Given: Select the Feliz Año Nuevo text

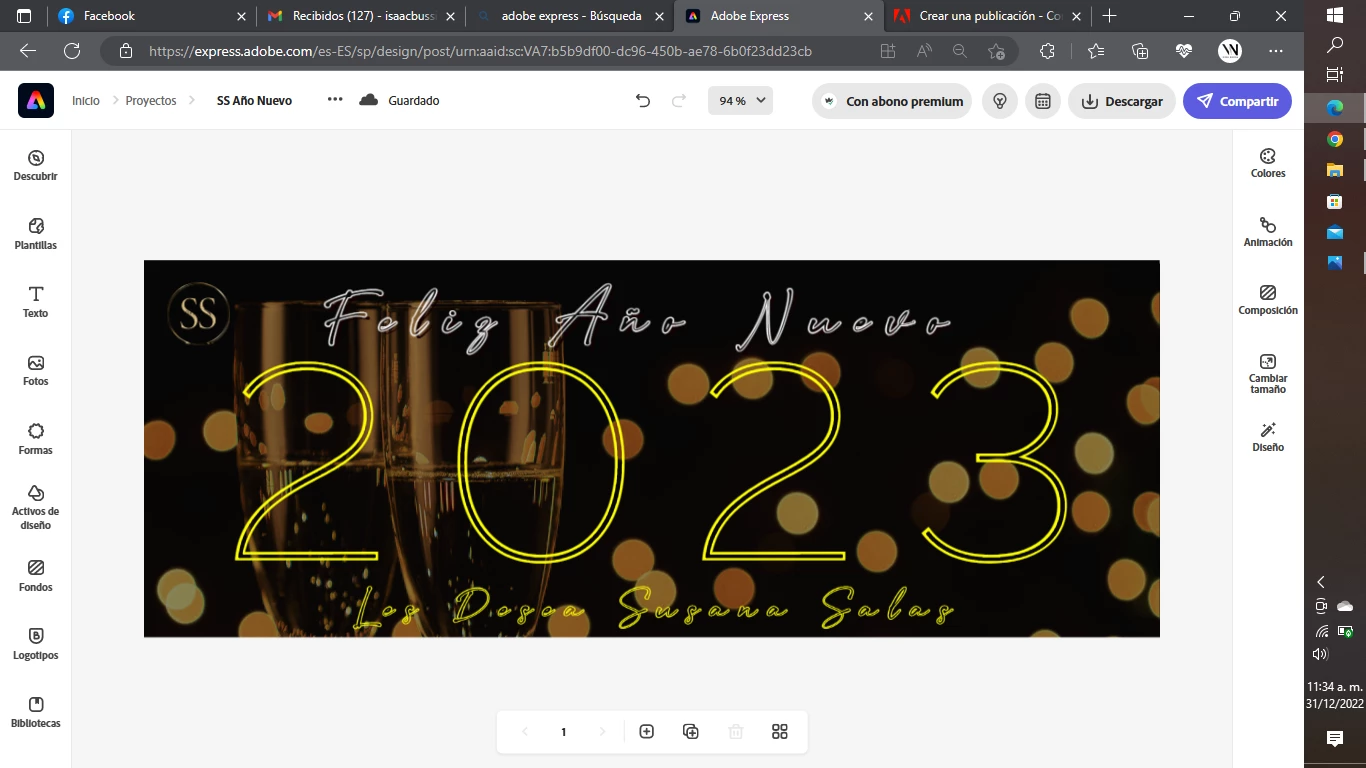Looking at the screenshot, I should (636, 318).
